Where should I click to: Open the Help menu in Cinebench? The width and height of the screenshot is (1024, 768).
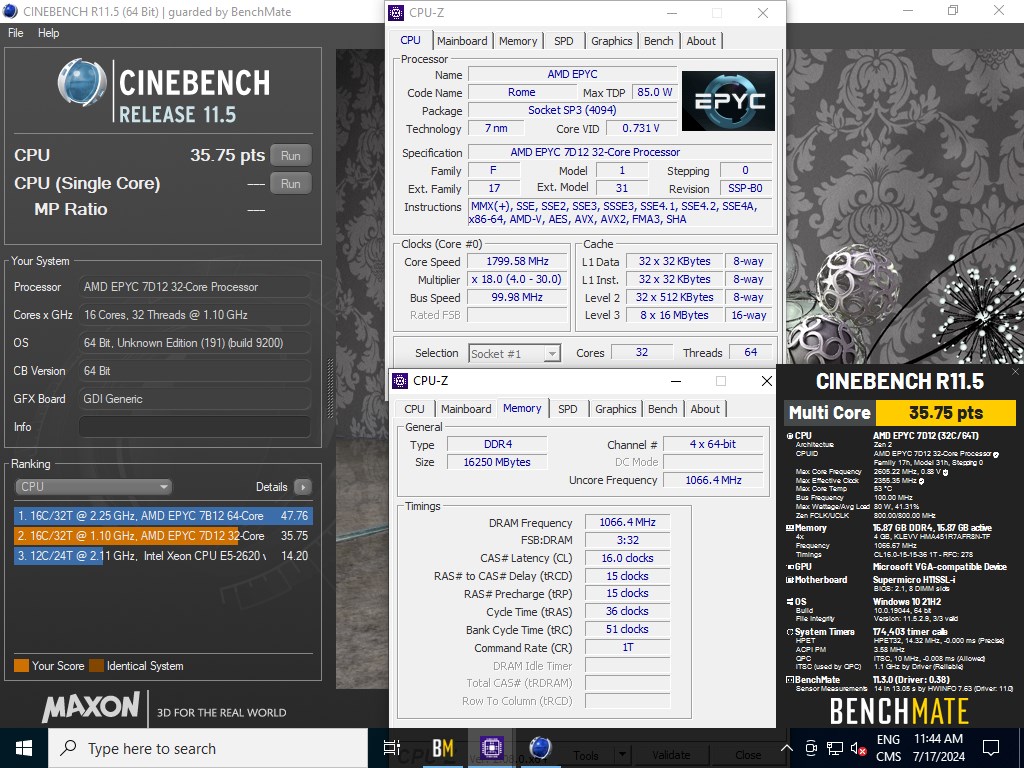click(x=48, y=33)
